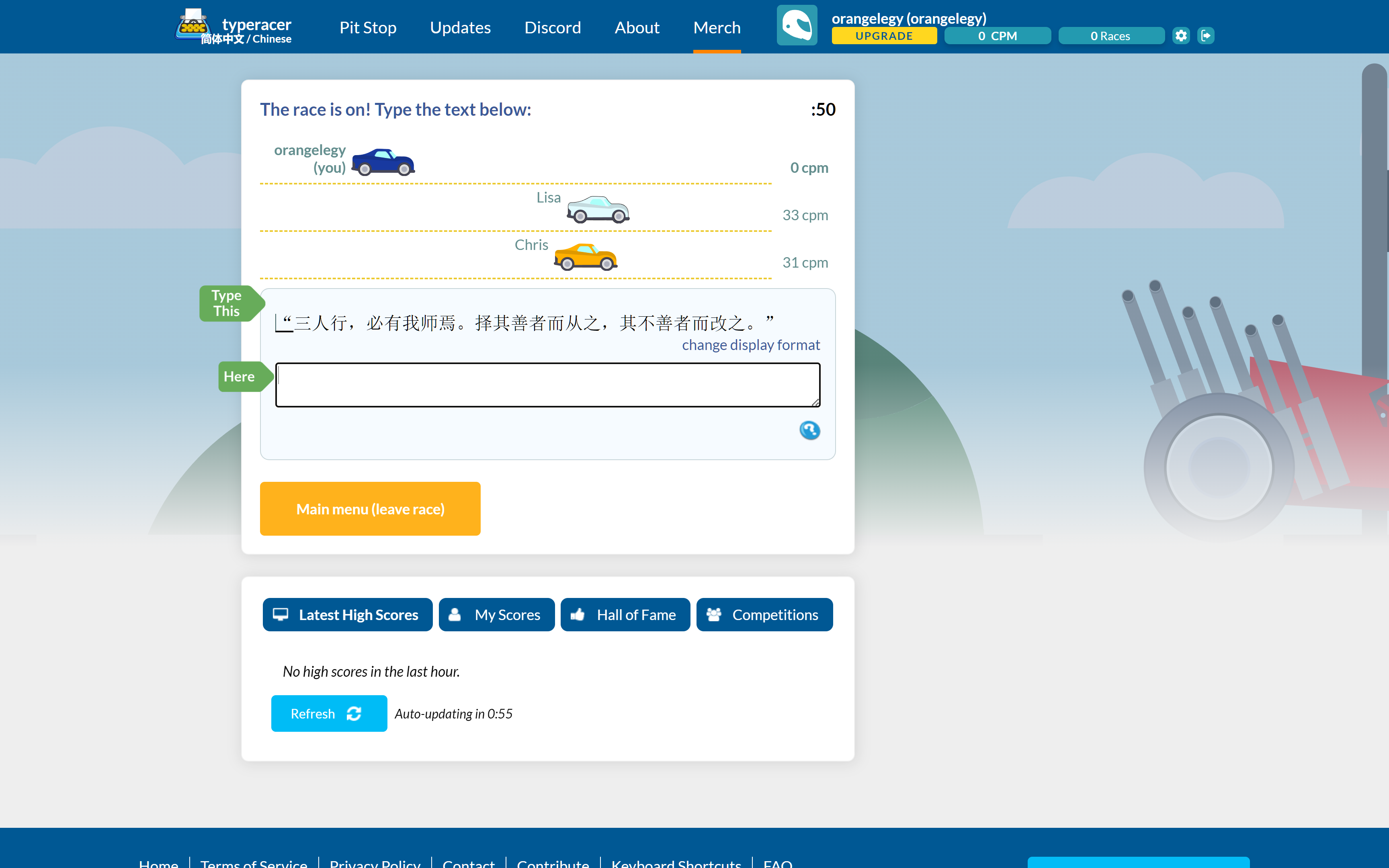Click the Refresh scores button
This screenshot has height=868, width=1389.
pyautogui.click(x=329, y=714)
